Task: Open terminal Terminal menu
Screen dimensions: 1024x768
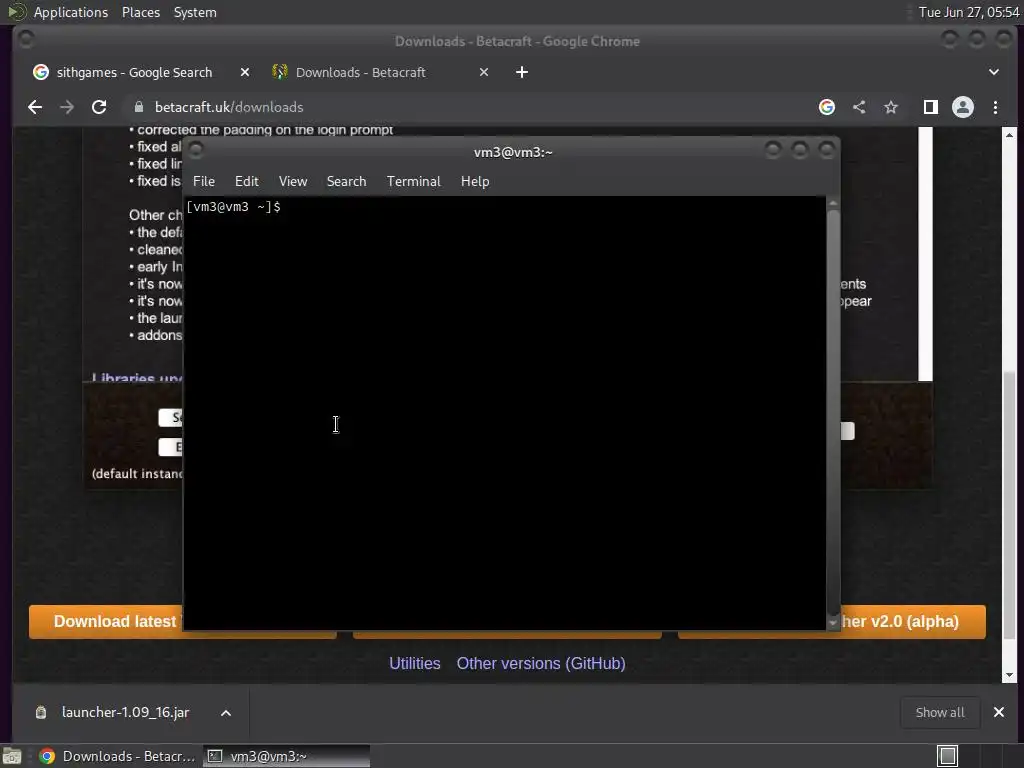Action: pyautogui.click(x=413, y=182)
